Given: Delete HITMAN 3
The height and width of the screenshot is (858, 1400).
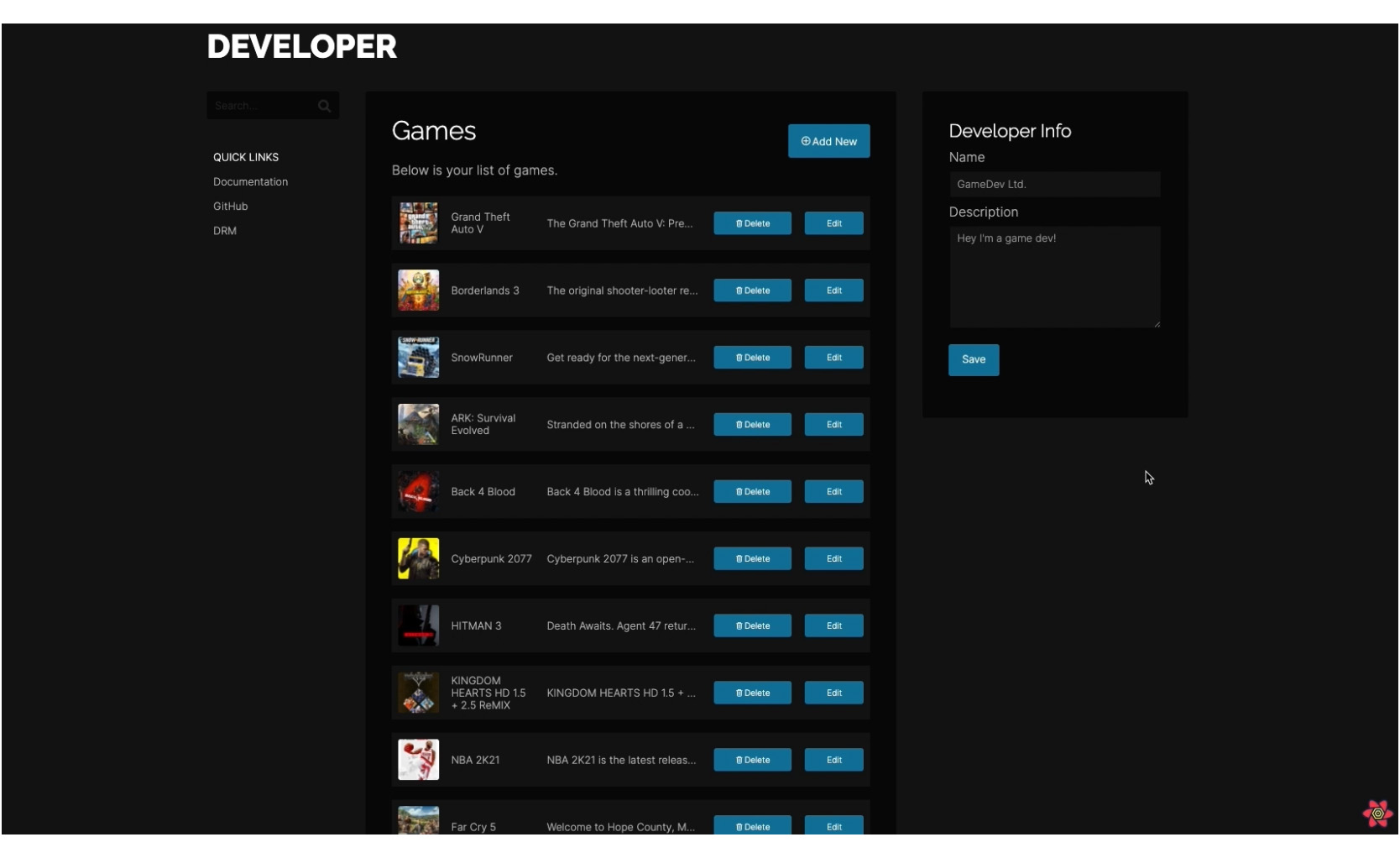Looking at the screenshot, I should [752, 626].
